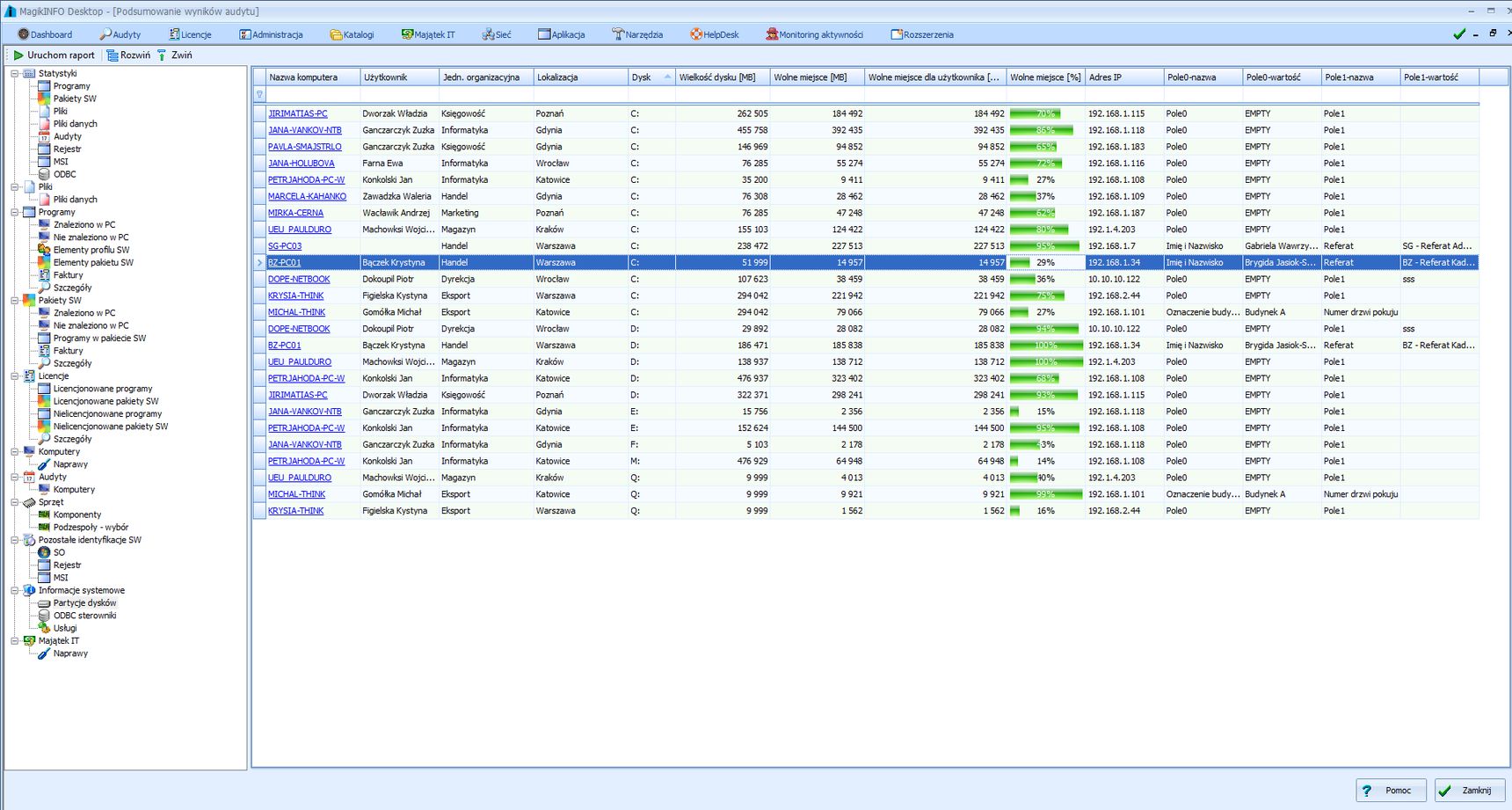Collapse the Programy tree node
This screenshot has height=810, width=1512.
pos(15,212)
